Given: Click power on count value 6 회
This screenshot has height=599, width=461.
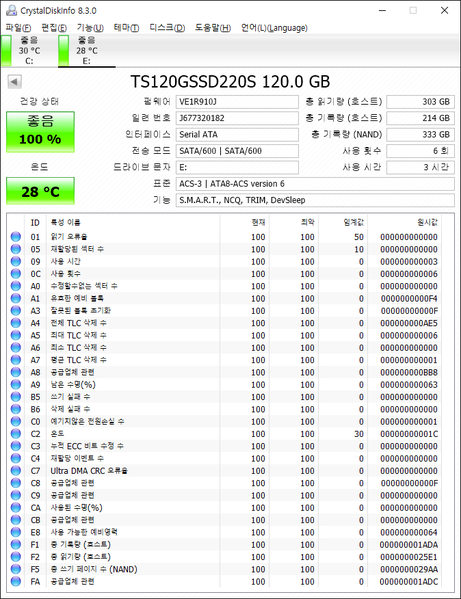Looking at the screenshot, I should pos(421,151).
